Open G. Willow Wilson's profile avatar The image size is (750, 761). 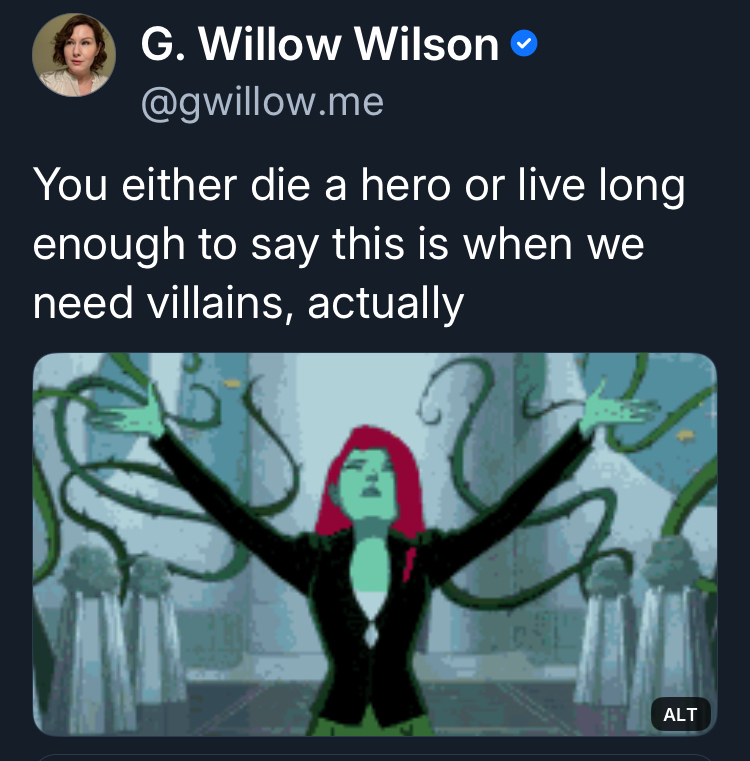[74, 55]
